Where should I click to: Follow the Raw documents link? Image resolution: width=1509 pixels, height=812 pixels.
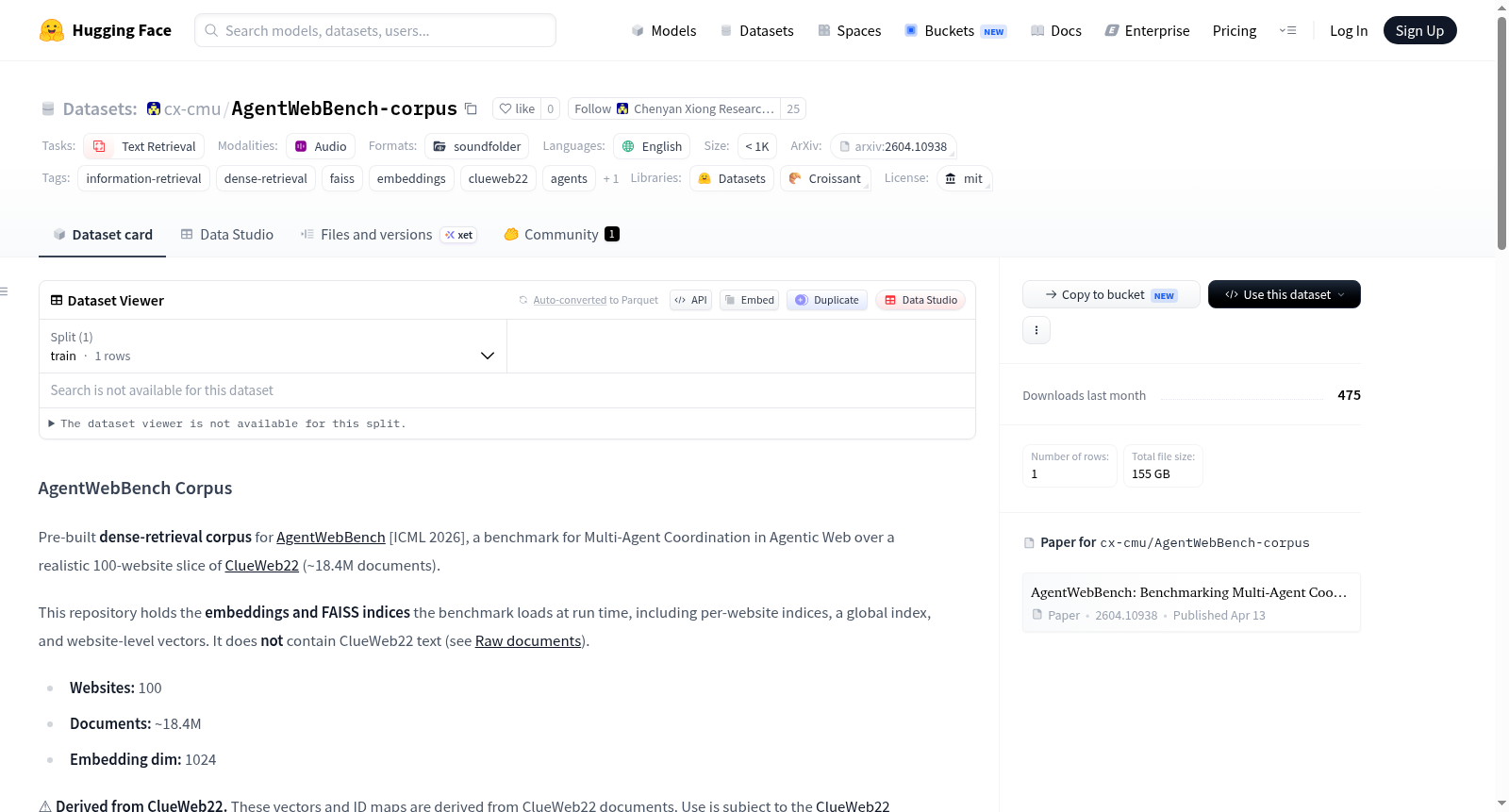pyautogui.click(x=528, y=640)
